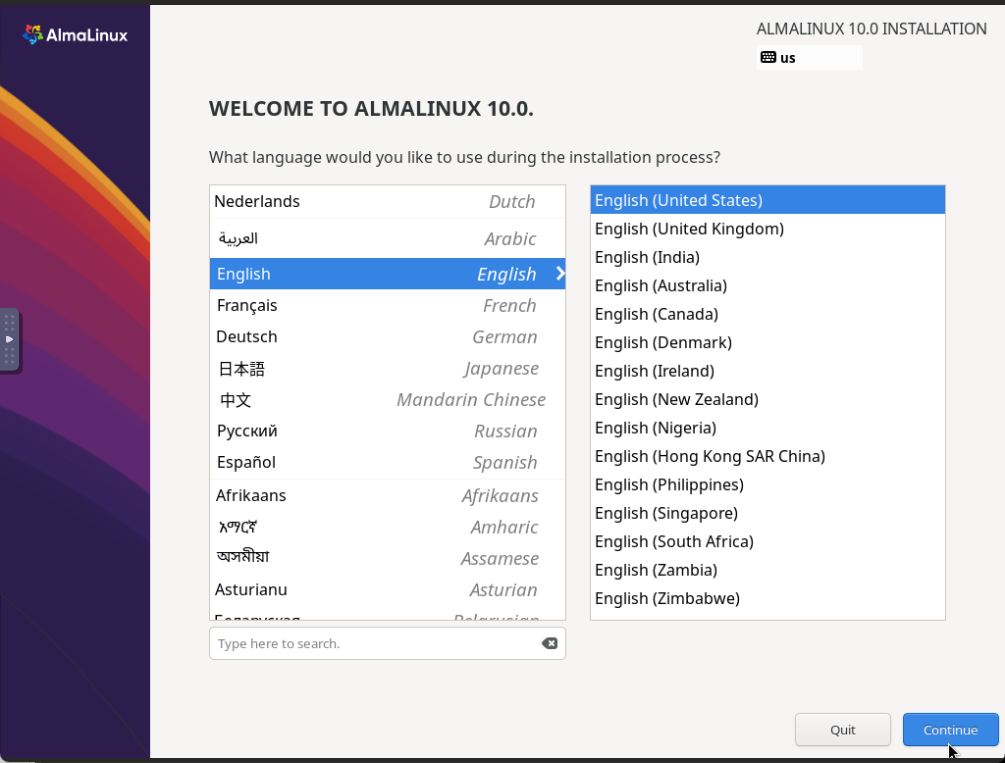Clear the search field with the backspace icon

(549, 643)
